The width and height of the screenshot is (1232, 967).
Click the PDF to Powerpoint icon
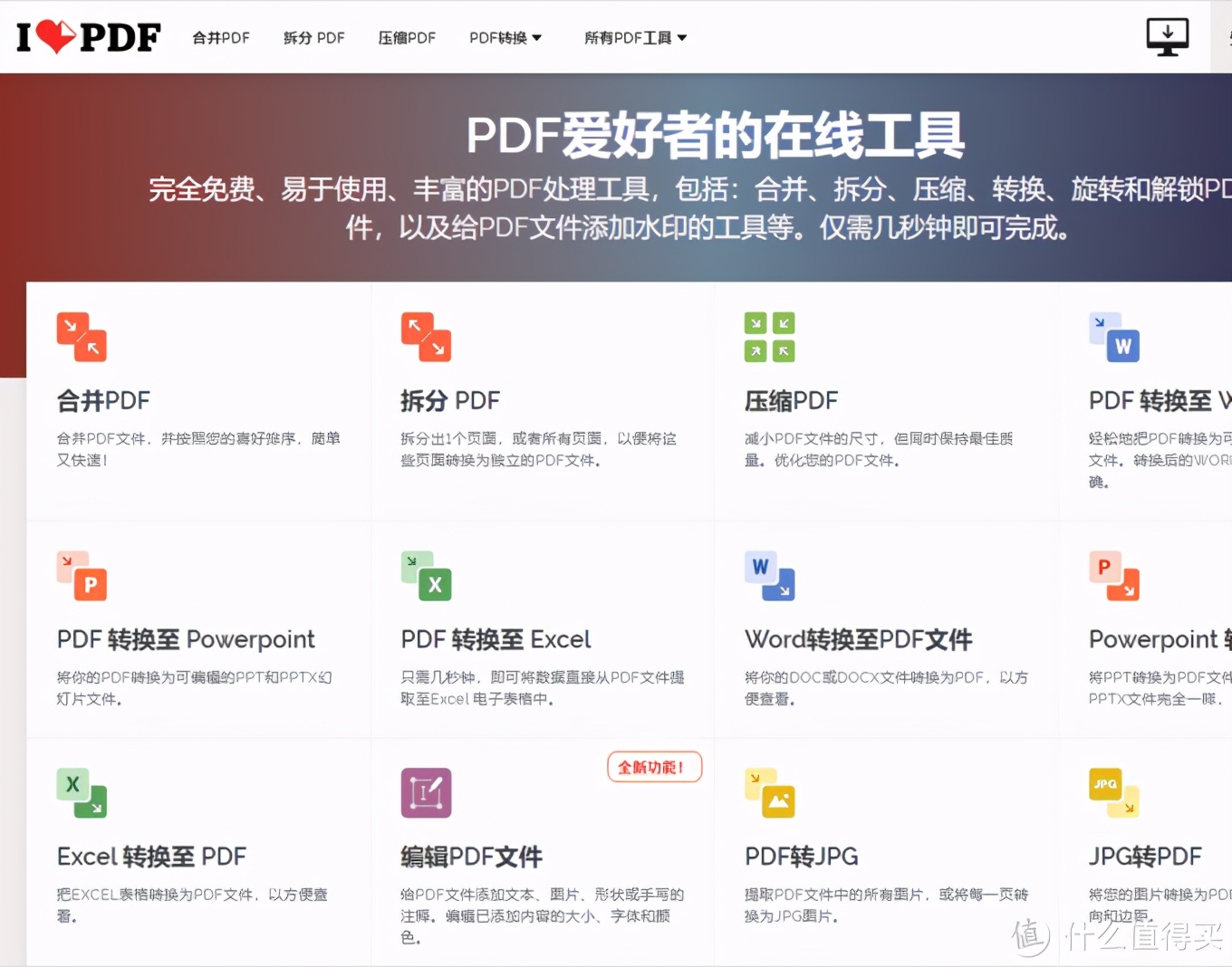pos(82,576)
